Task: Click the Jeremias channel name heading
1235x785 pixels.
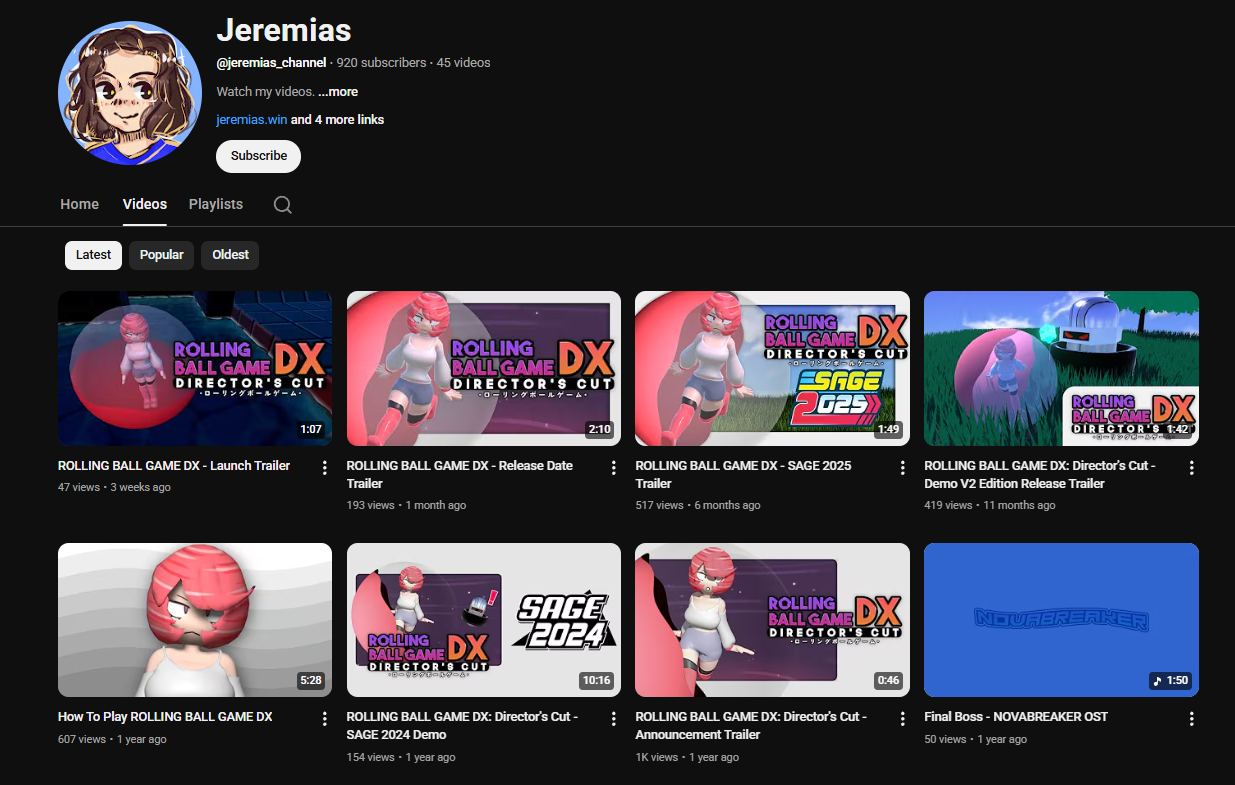Action: [x=284, y=30]
